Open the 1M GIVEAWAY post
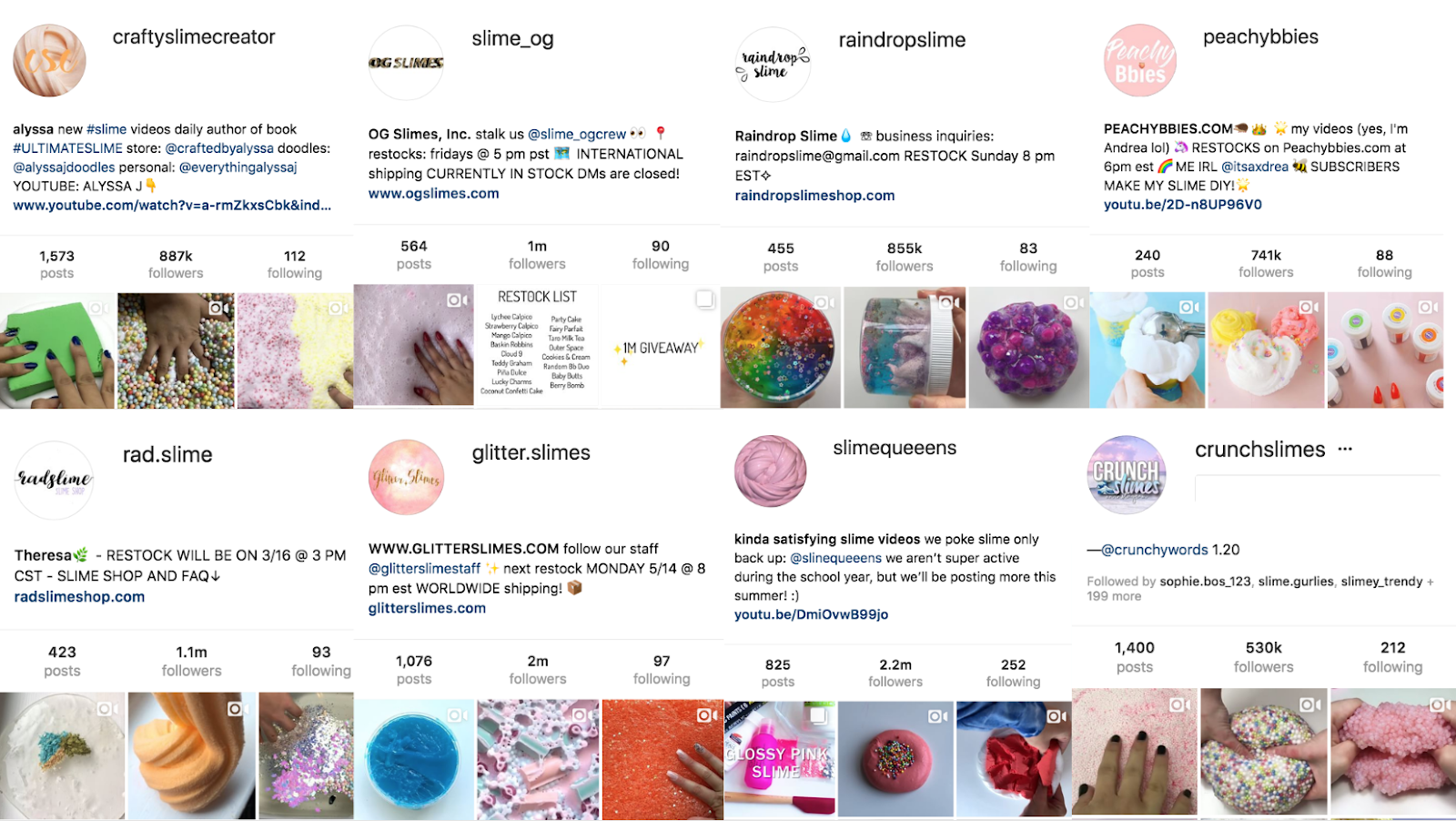1456x821 pixels. coord(661,345)
